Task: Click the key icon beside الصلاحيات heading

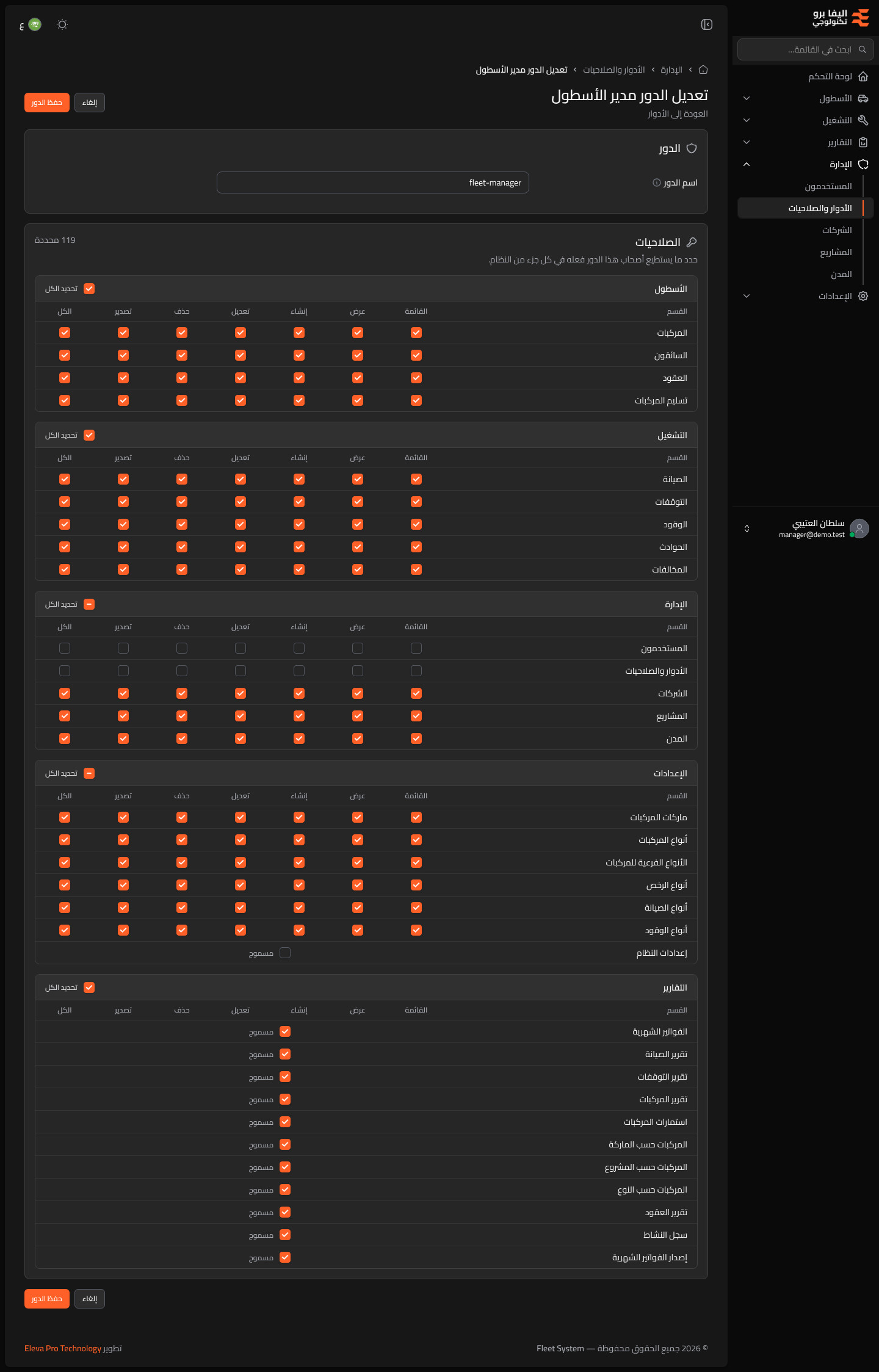Action: point(692,242)
